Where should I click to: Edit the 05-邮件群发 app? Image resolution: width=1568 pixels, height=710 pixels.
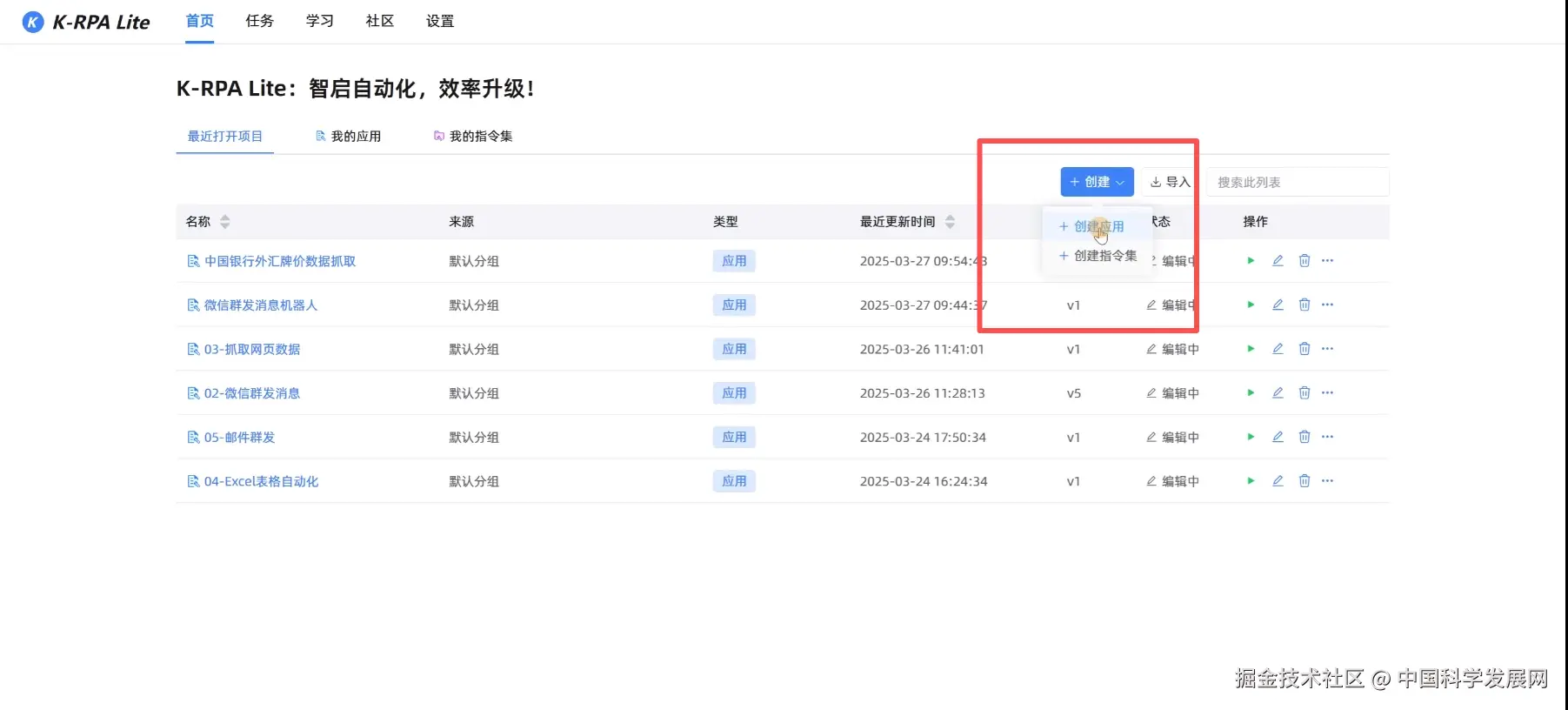(1278, 437)
